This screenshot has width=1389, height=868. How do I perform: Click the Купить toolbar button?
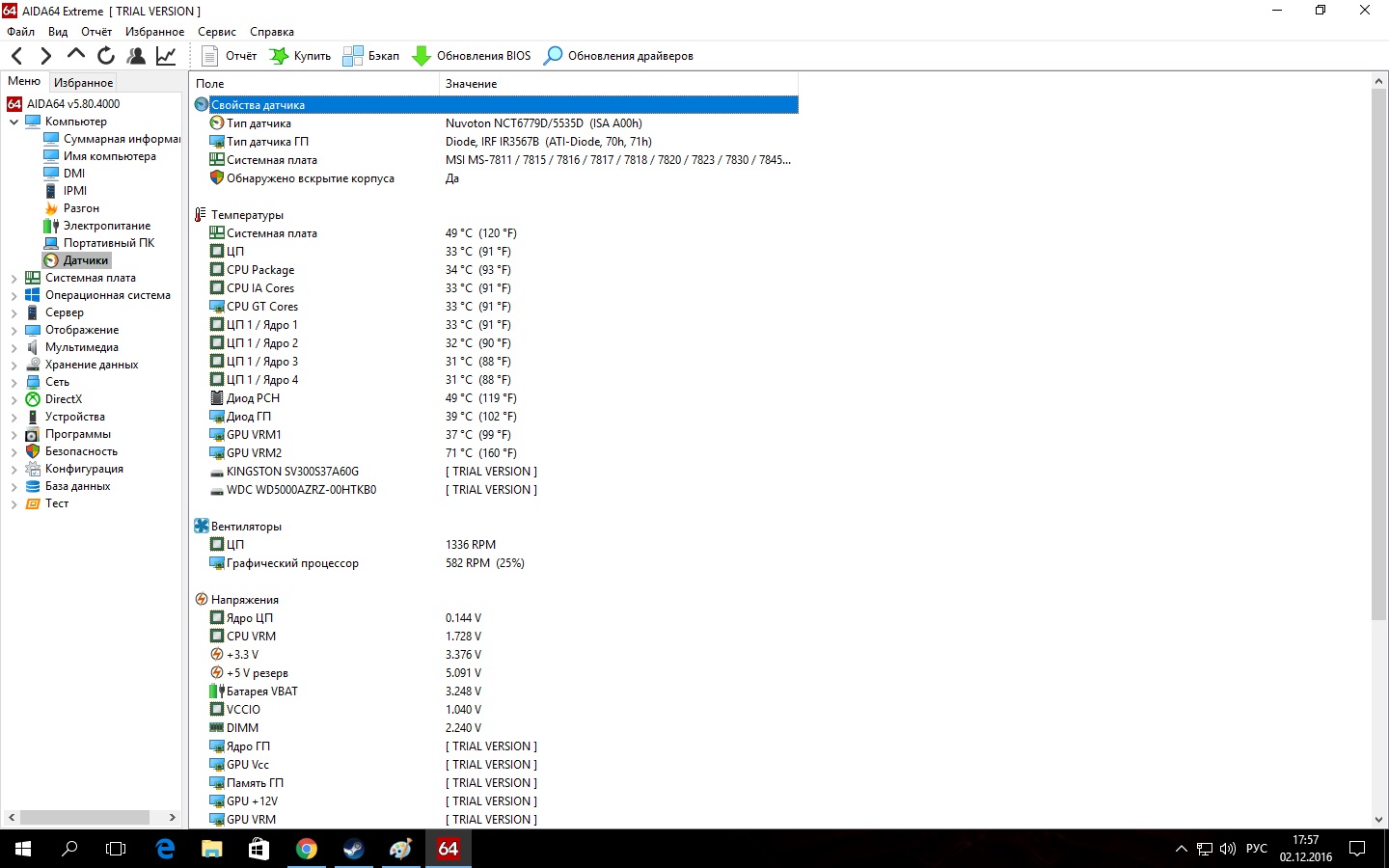300,56
